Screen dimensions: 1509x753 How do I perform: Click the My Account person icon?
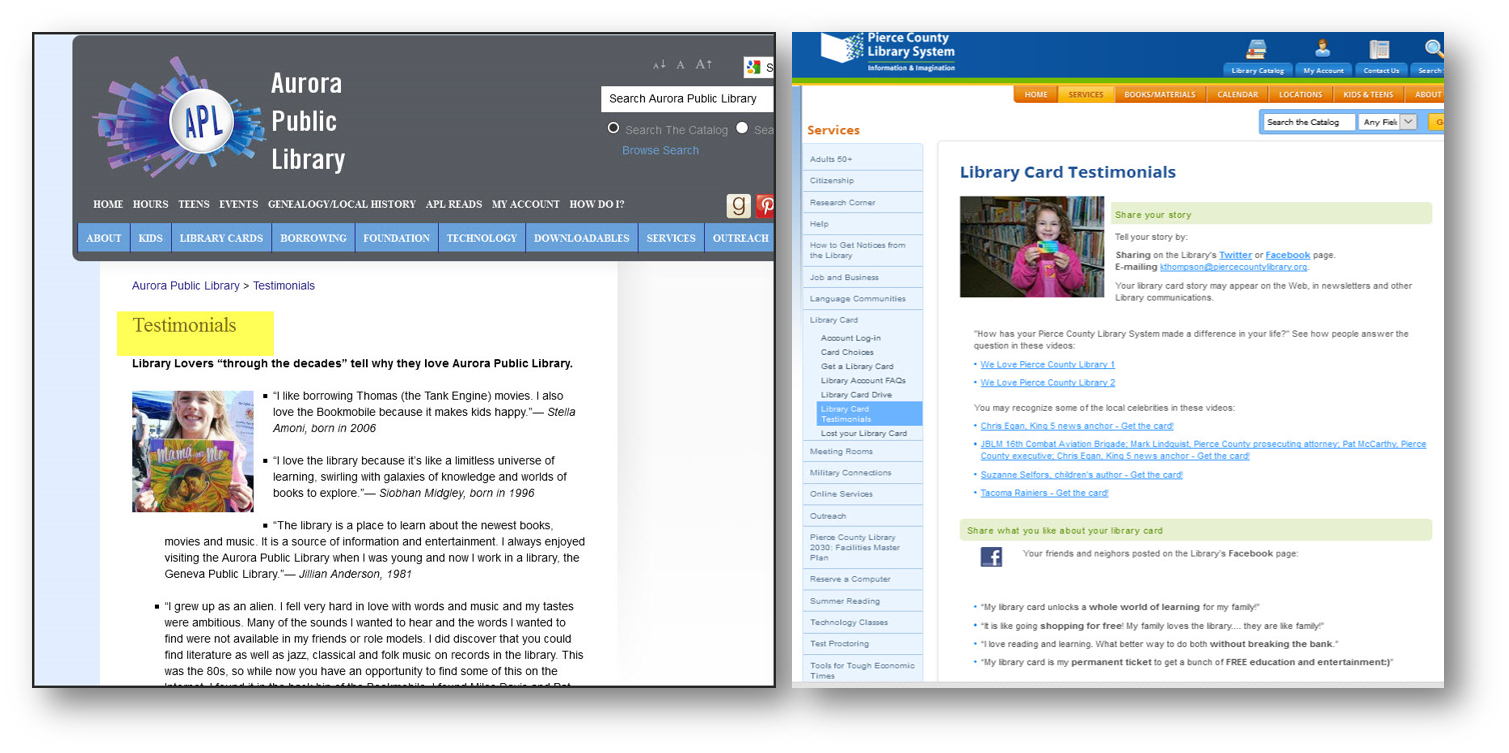click(x=1323, y=48)
